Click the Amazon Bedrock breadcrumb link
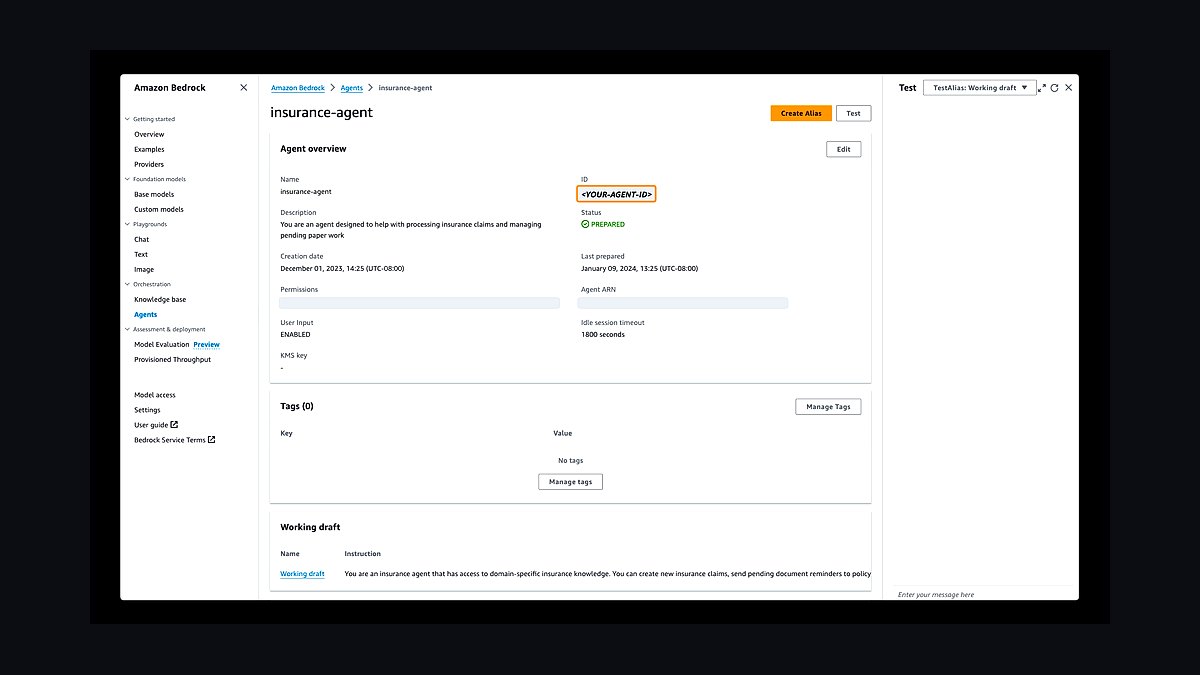Screen dimensions: 1200x675 [x=298, y=88]
